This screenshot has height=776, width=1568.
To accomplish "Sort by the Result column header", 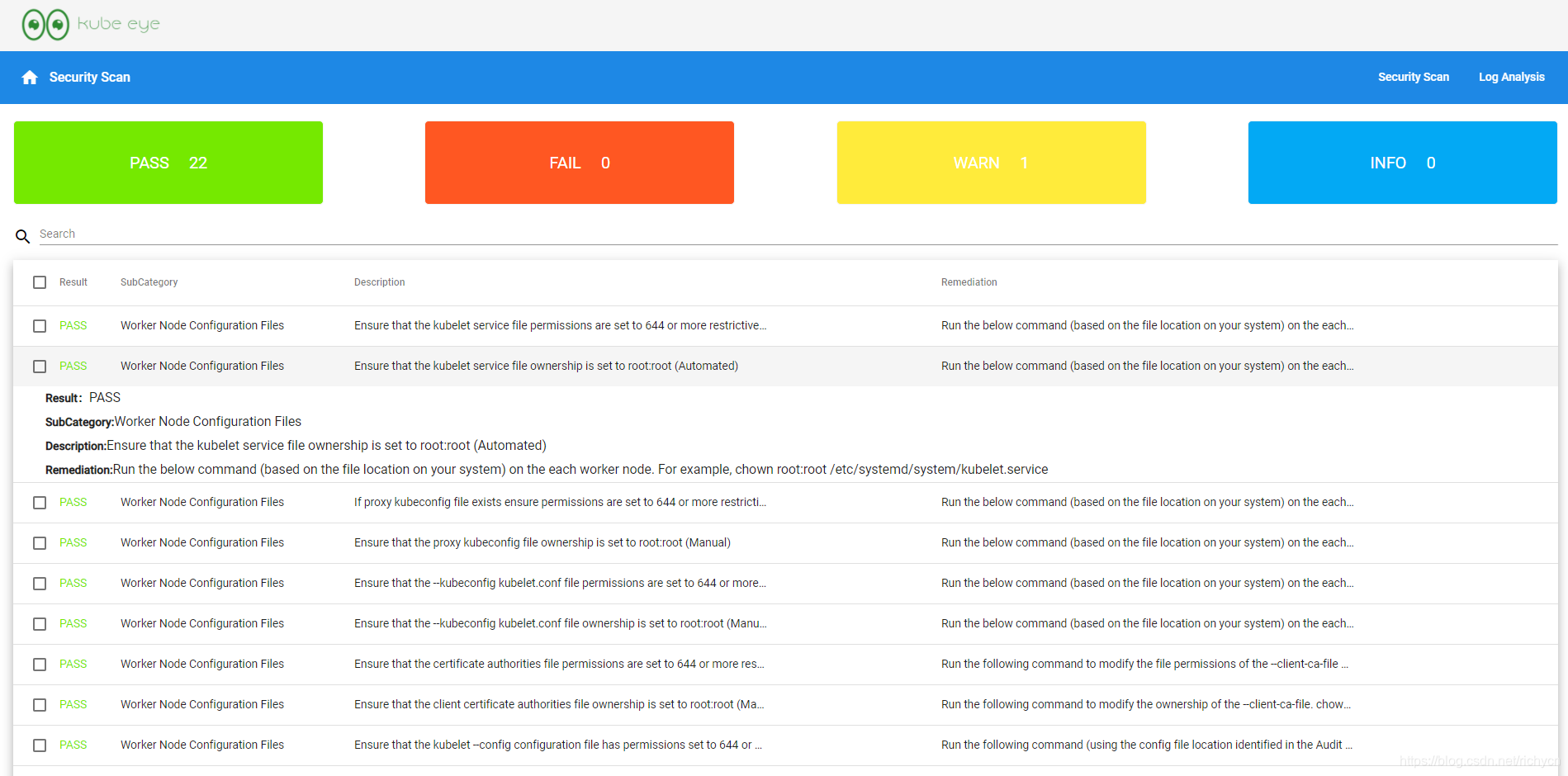I will coord(73,282).
